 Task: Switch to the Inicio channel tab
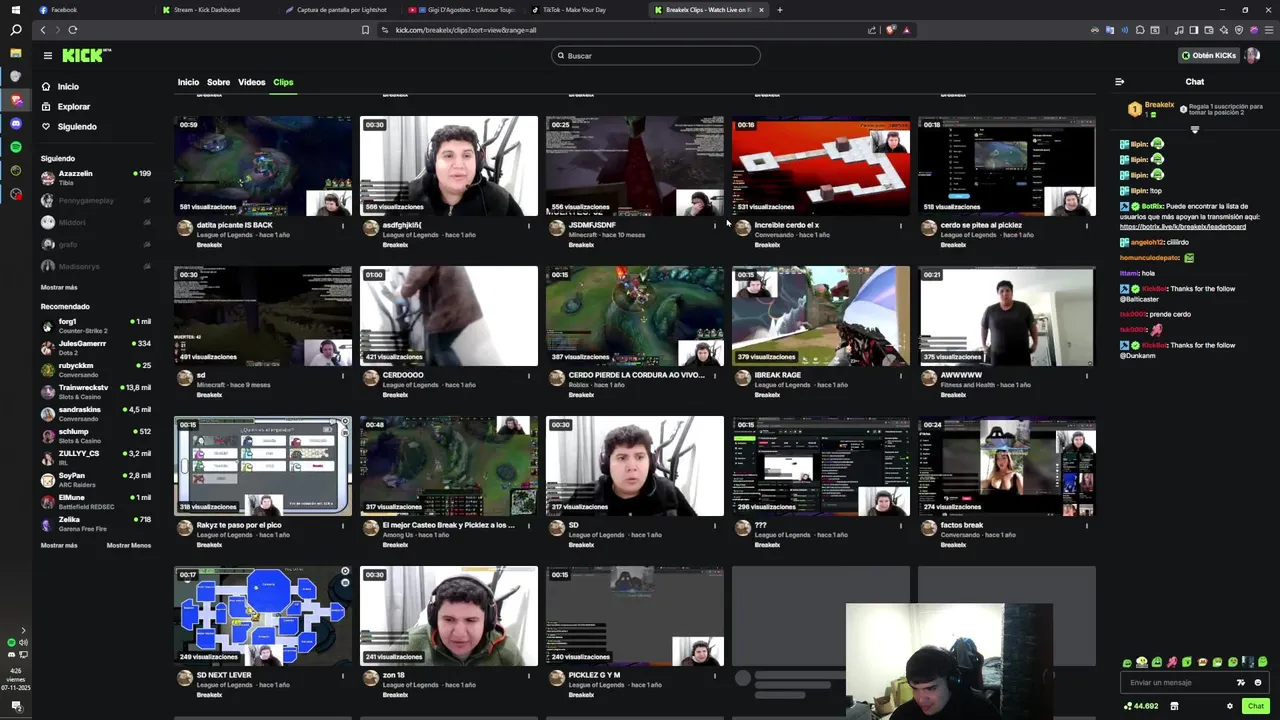point(188,82)
